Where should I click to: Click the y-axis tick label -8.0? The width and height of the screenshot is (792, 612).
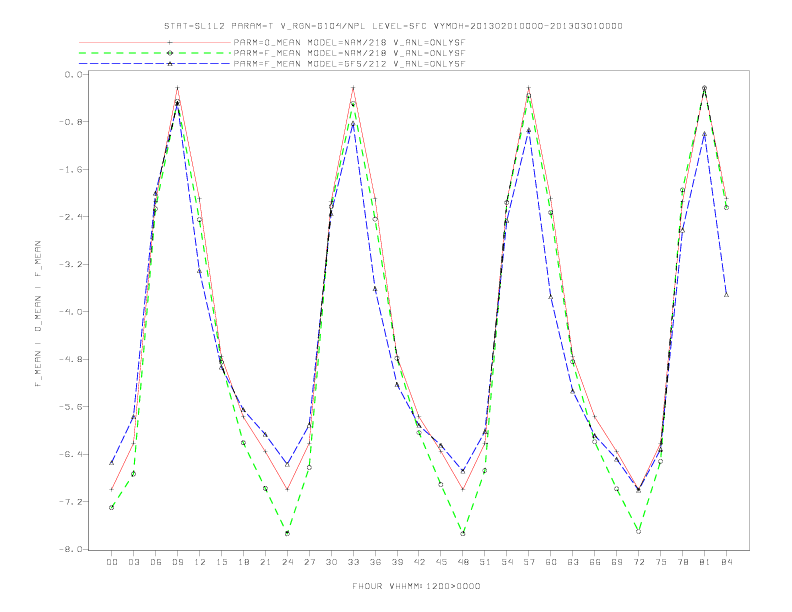pos(71,549)
